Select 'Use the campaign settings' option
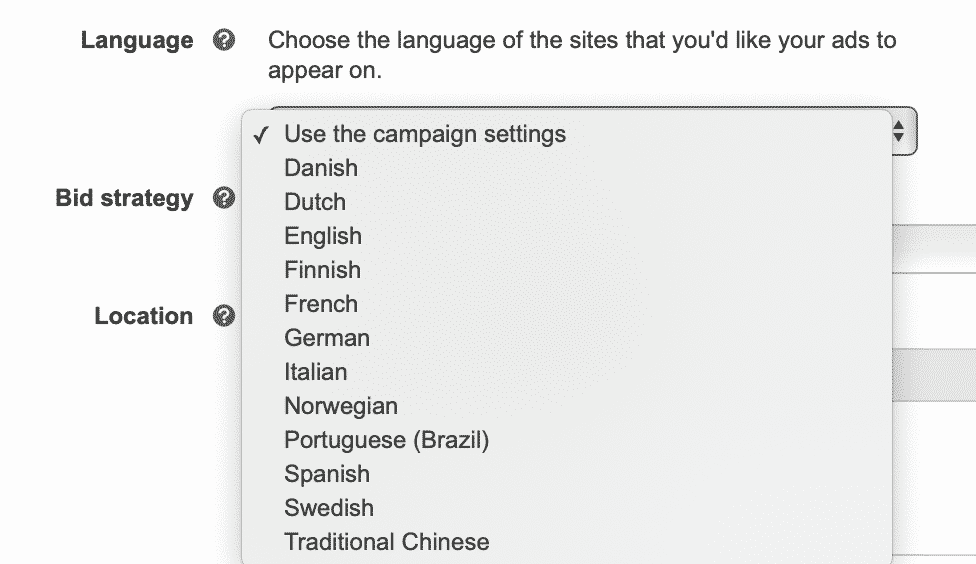The image size is (976, 564). pyautogui.click(x=567, y=134)
